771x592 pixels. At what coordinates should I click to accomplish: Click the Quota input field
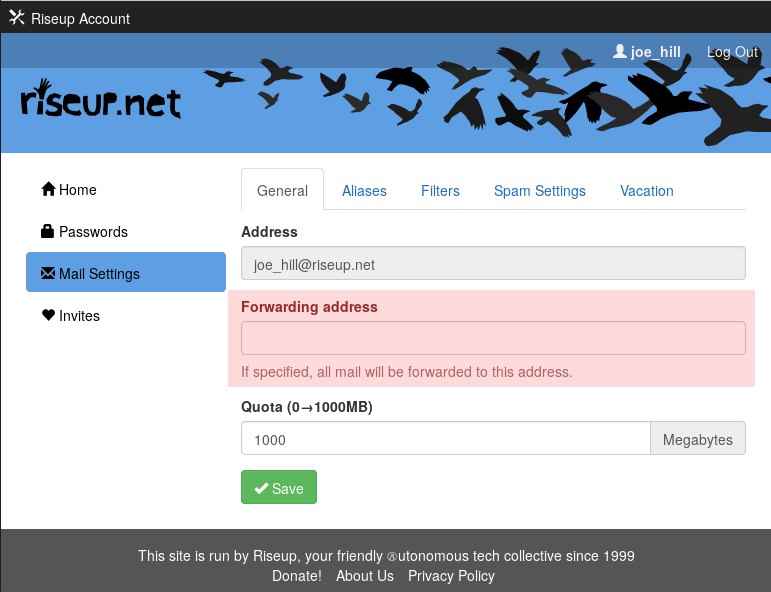(x=445, y=439)
